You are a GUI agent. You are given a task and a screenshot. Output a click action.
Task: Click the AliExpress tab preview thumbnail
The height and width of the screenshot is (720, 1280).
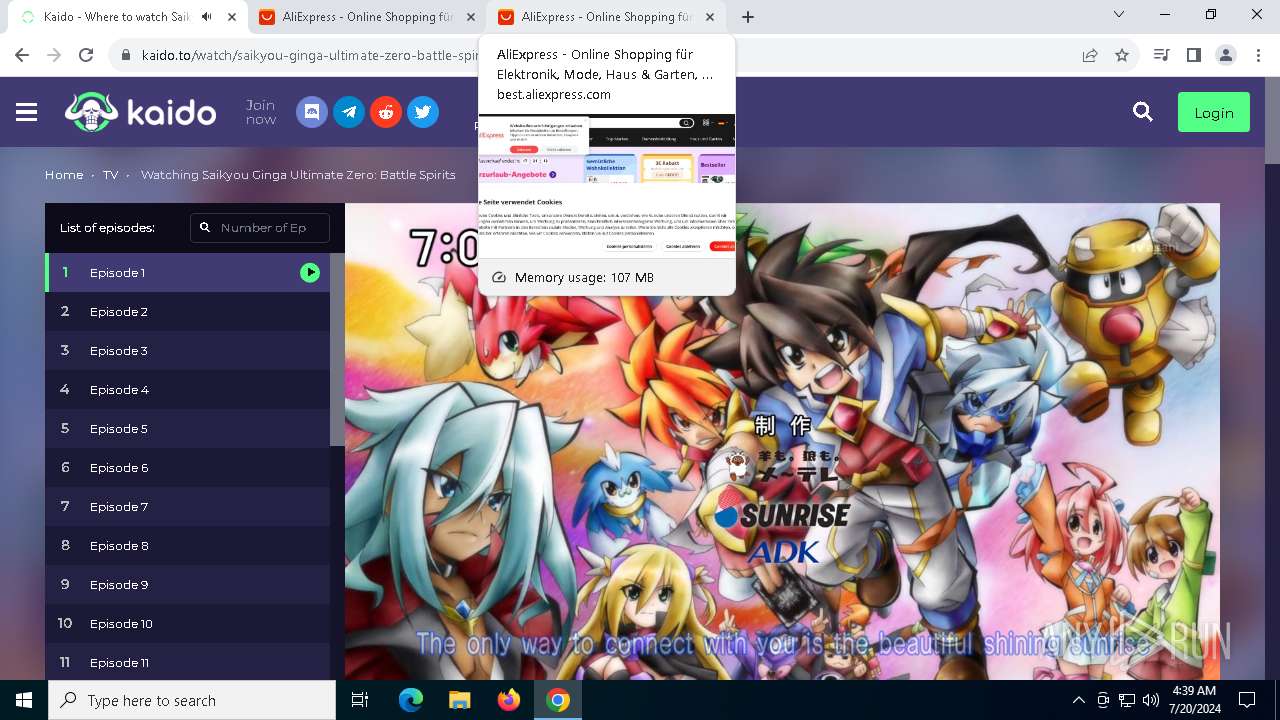pyautogui.click(x=606, y=185)
